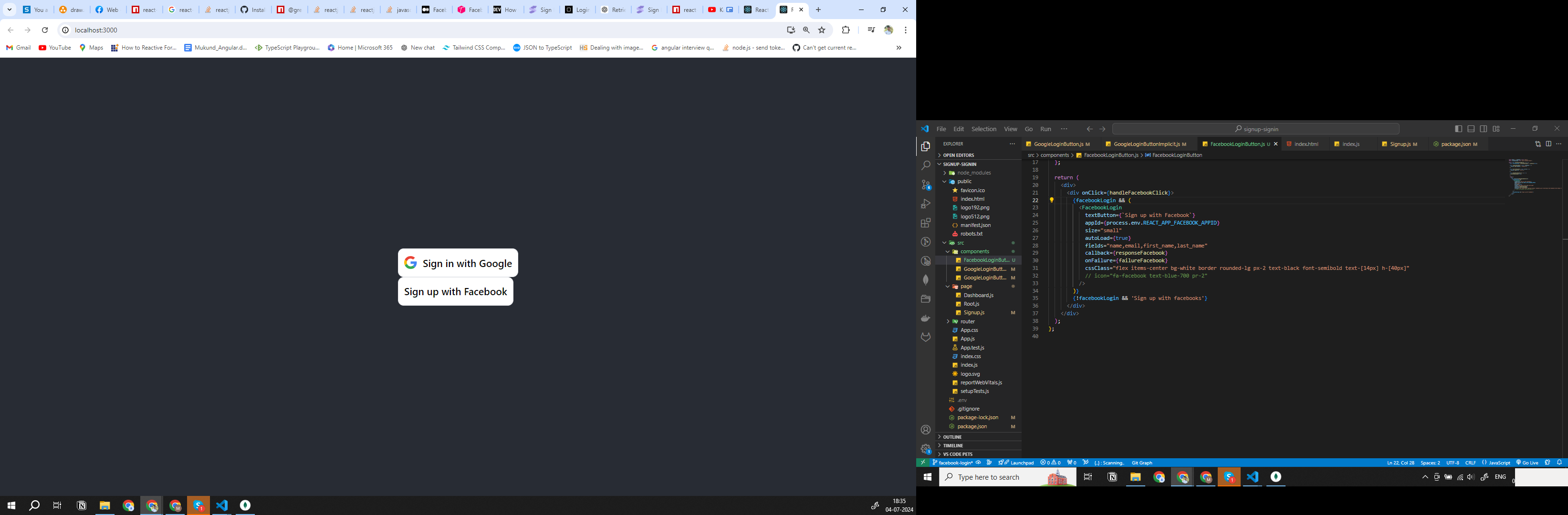
Task: Click Sign up with Facebook button
Action: click(455, 291)
